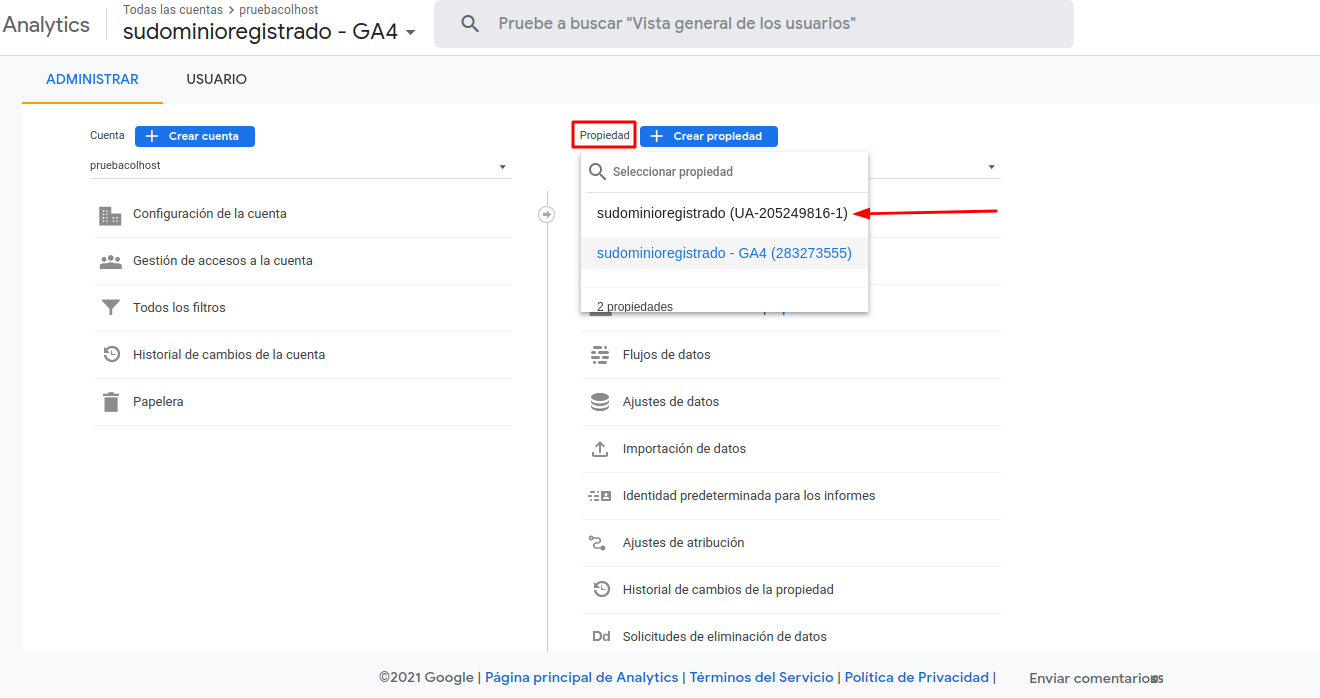Expand the sudominioregistrado - GA4 header selector
Image resolution: width=1320 pixels, height=698 pixels.
coord(269,32)
